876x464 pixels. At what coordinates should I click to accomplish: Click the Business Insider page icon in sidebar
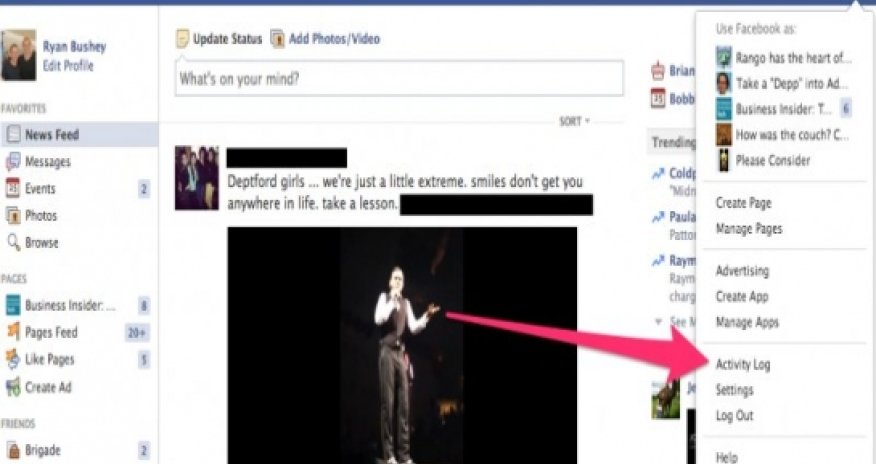pos(13,305)
